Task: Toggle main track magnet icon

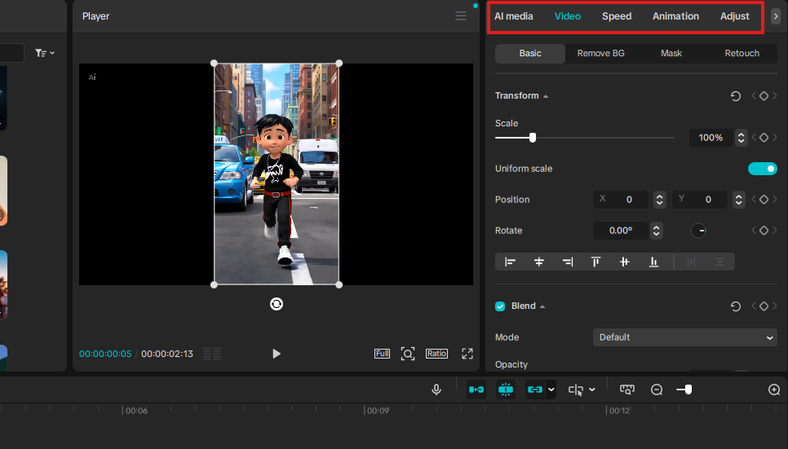Action: pos(476,389)
